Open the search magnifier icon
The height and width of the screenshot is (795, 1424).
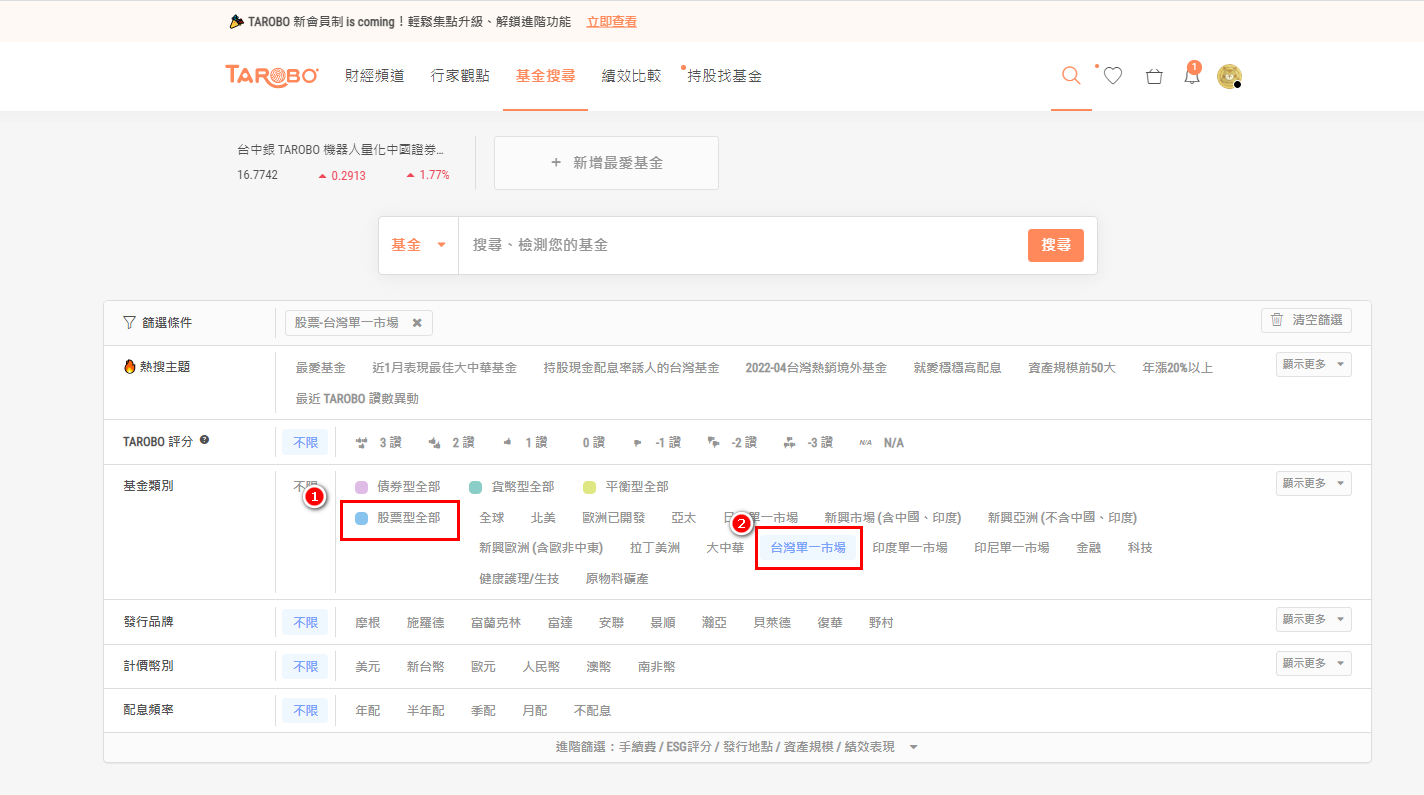pos(1070,75)
